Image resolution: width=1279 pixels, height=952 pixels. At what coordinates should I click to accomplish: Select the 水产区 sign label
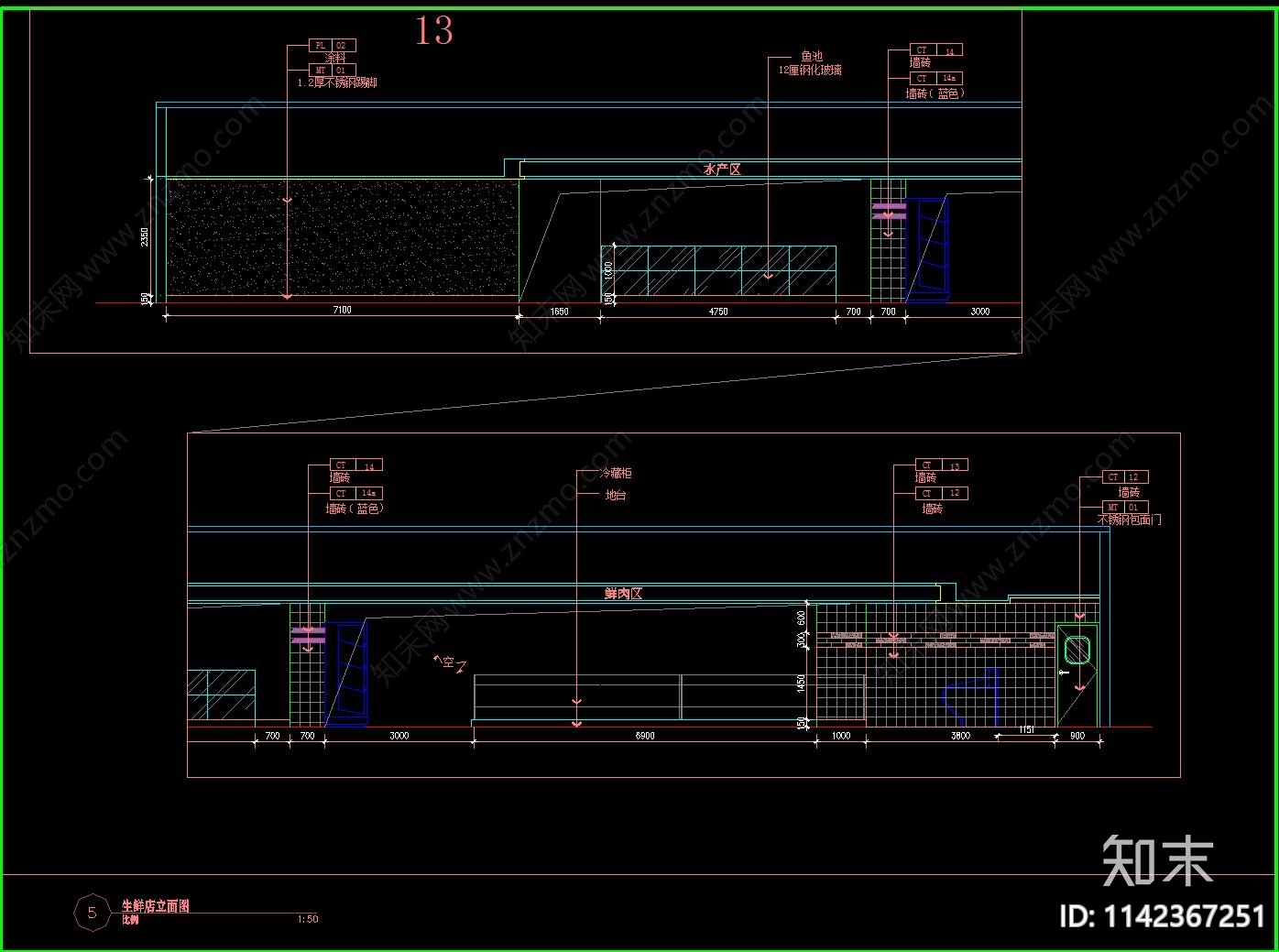722,170
